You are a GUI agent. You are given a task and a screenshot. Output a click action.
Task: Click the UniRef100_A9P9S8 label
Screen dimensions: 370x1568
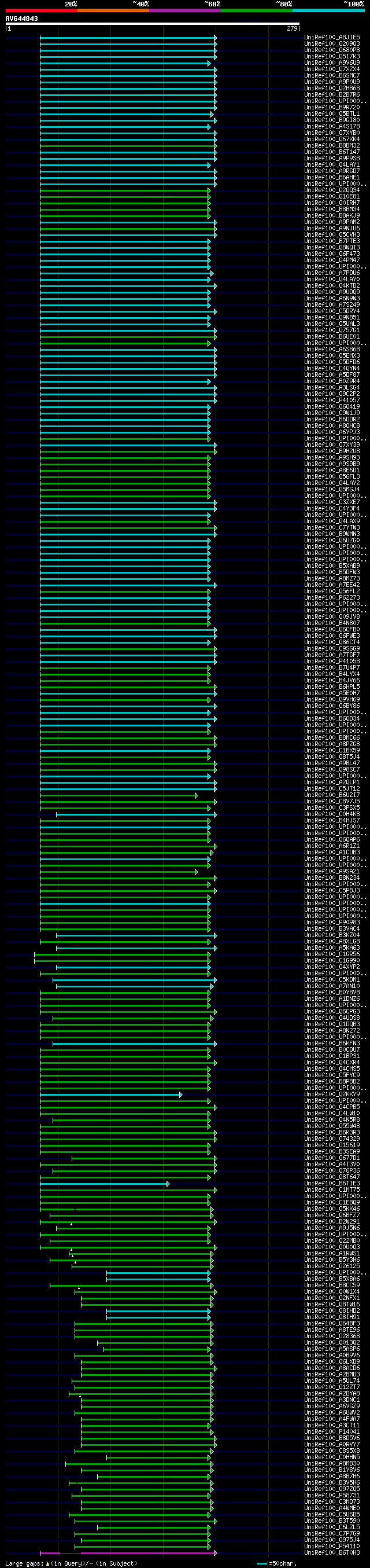click(332, 159)
